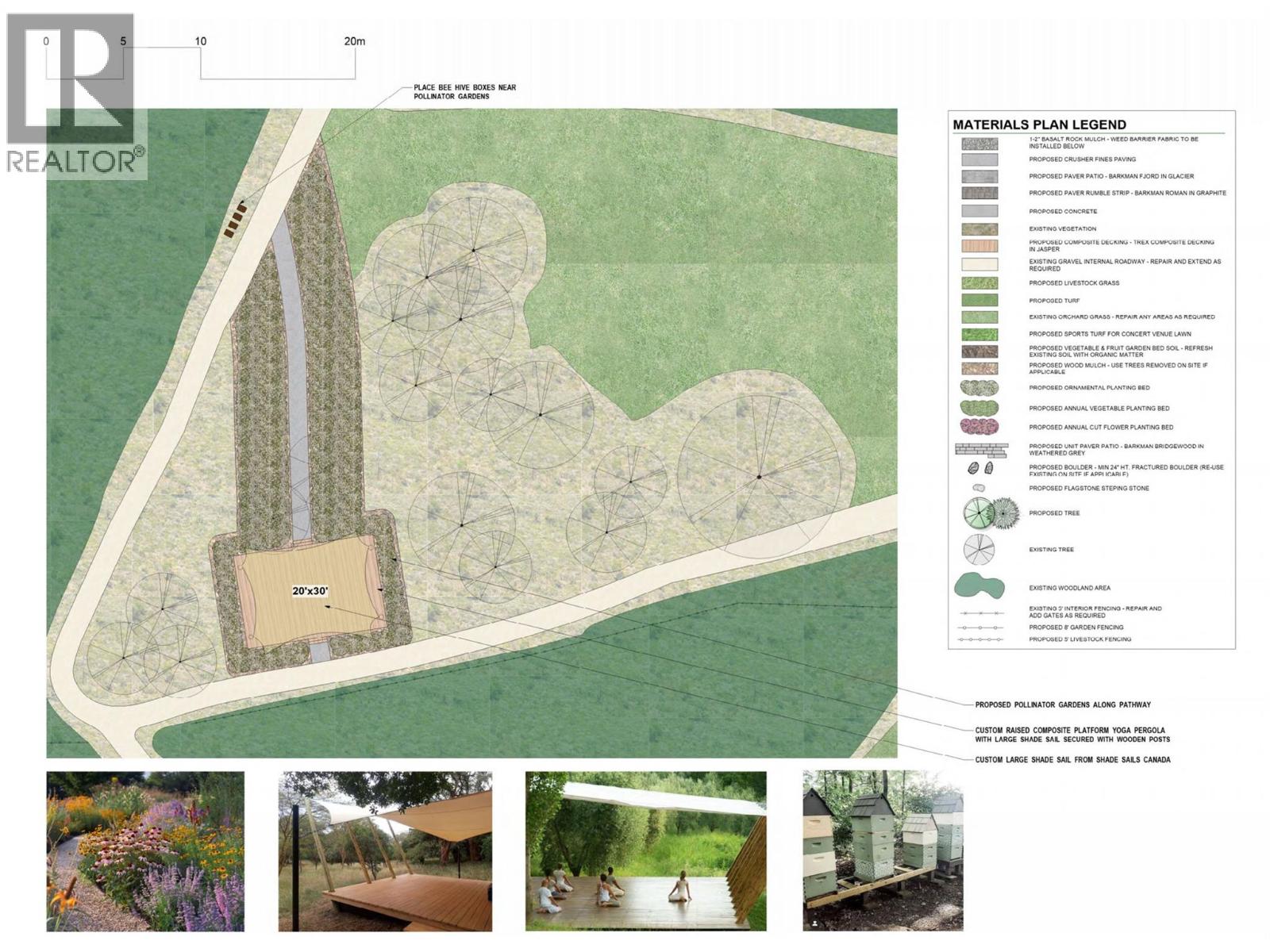This screenshot has height=952, width=1270.
Task: Click the Existing Woodland Area legend symbol
Action: coord(979,587)
